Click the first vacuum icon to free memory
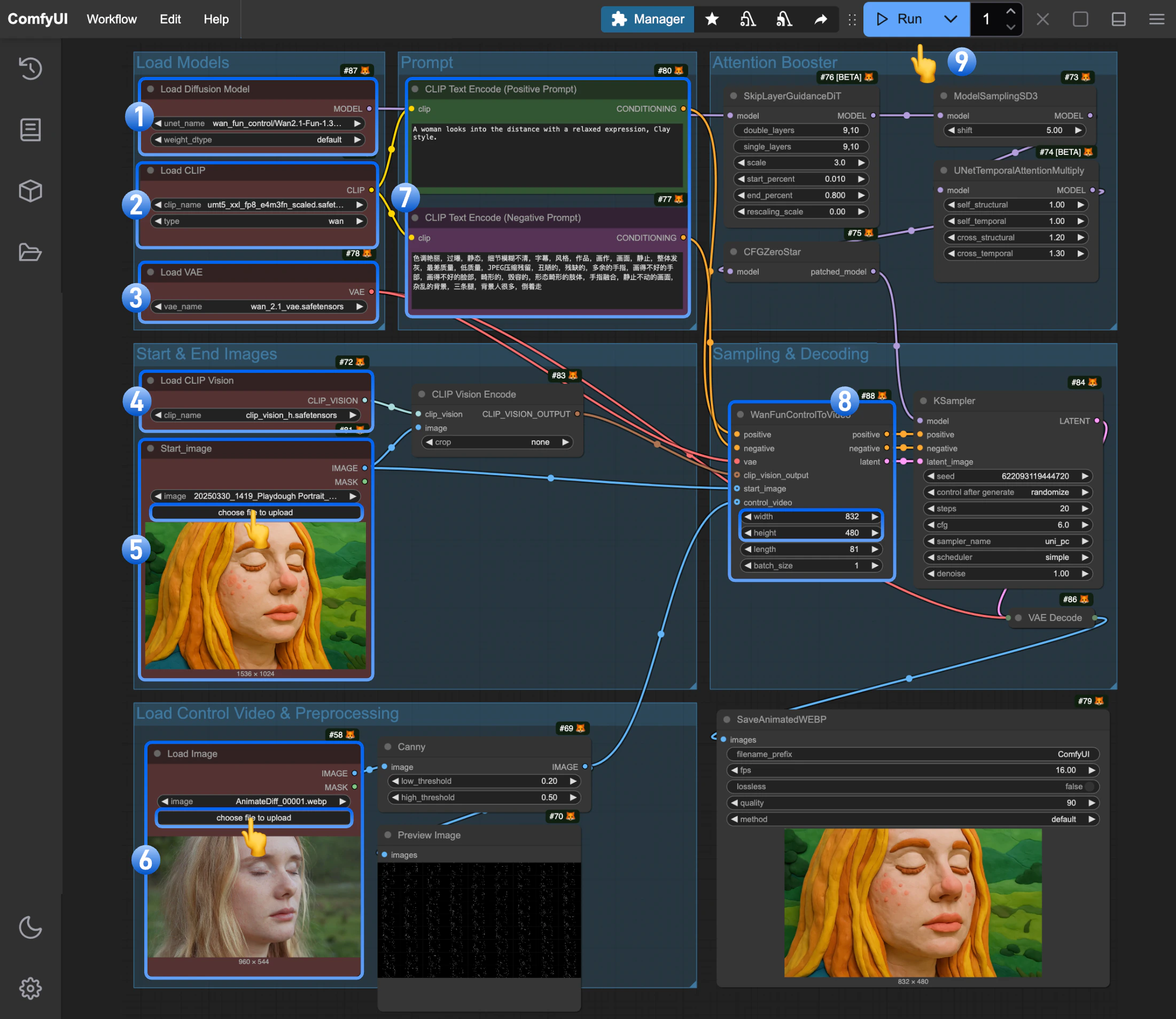The width and height of the screenshot is (1176, 1019). point(748,19)
